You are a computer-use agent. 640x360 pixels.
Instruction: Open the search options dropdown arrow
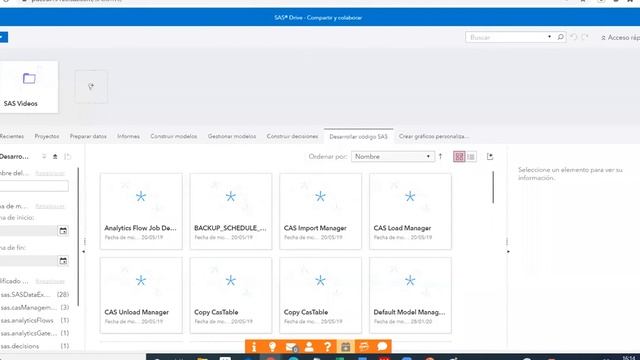(x=549, y=37)
